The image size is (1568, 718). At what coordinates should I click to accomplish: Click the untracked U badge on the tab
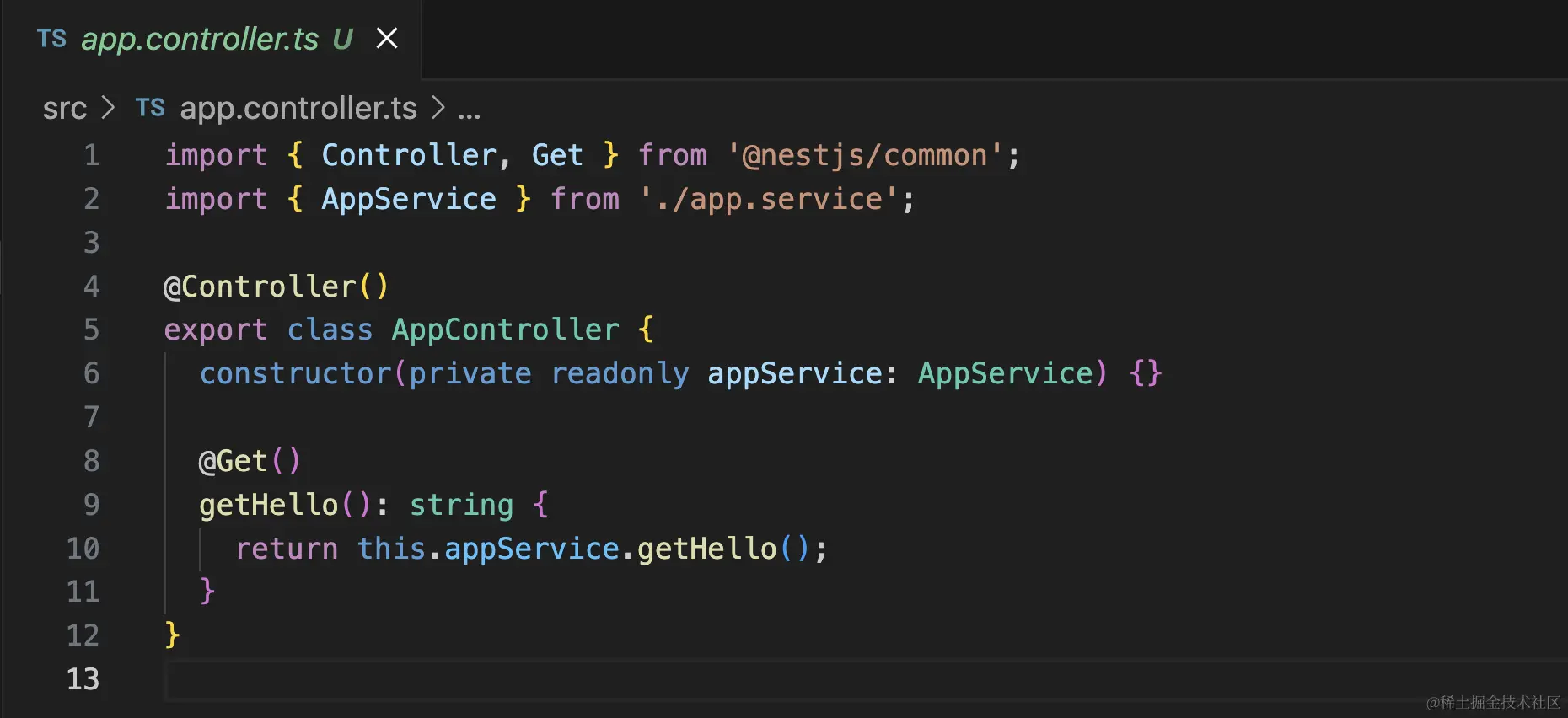coord(342,39)
